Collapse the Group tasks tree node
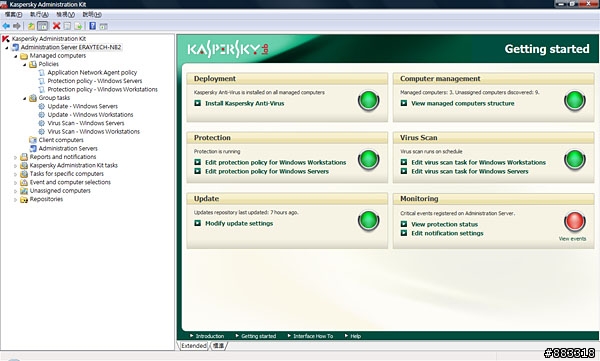The width and height of the screenshot is (600, 361). click(x=25, y=98)
